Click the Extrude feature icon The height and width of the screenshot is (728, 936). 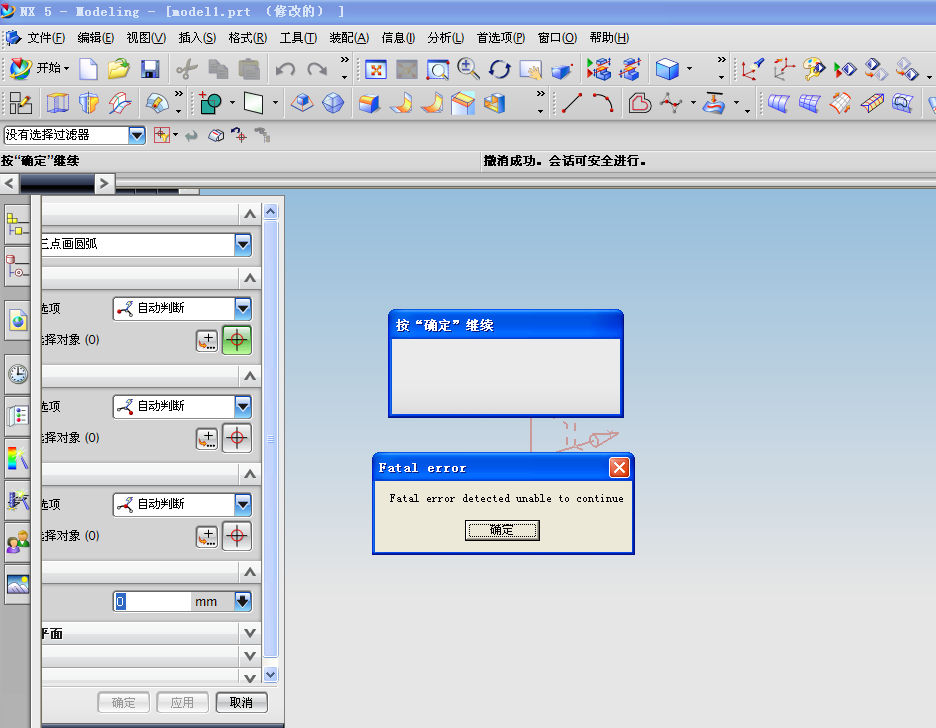coord(58,103)
